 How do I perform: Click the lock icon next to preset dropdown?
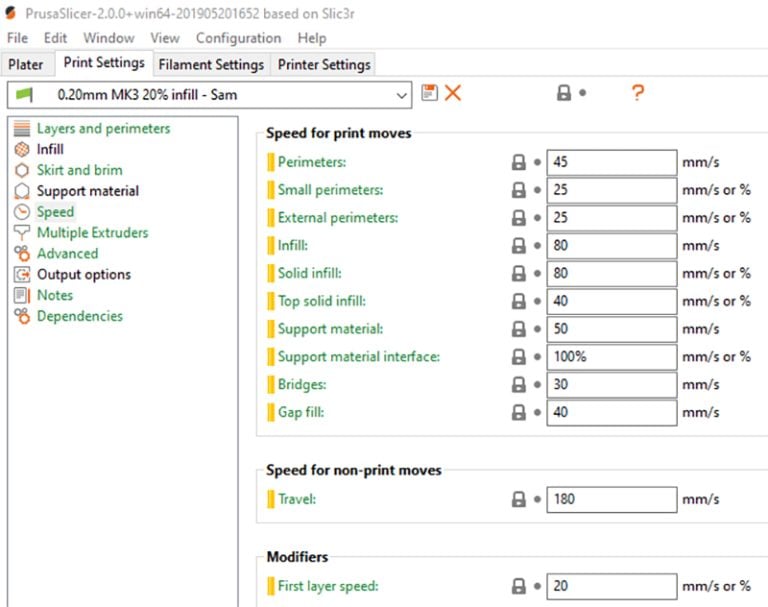click(x=564, y=93)
